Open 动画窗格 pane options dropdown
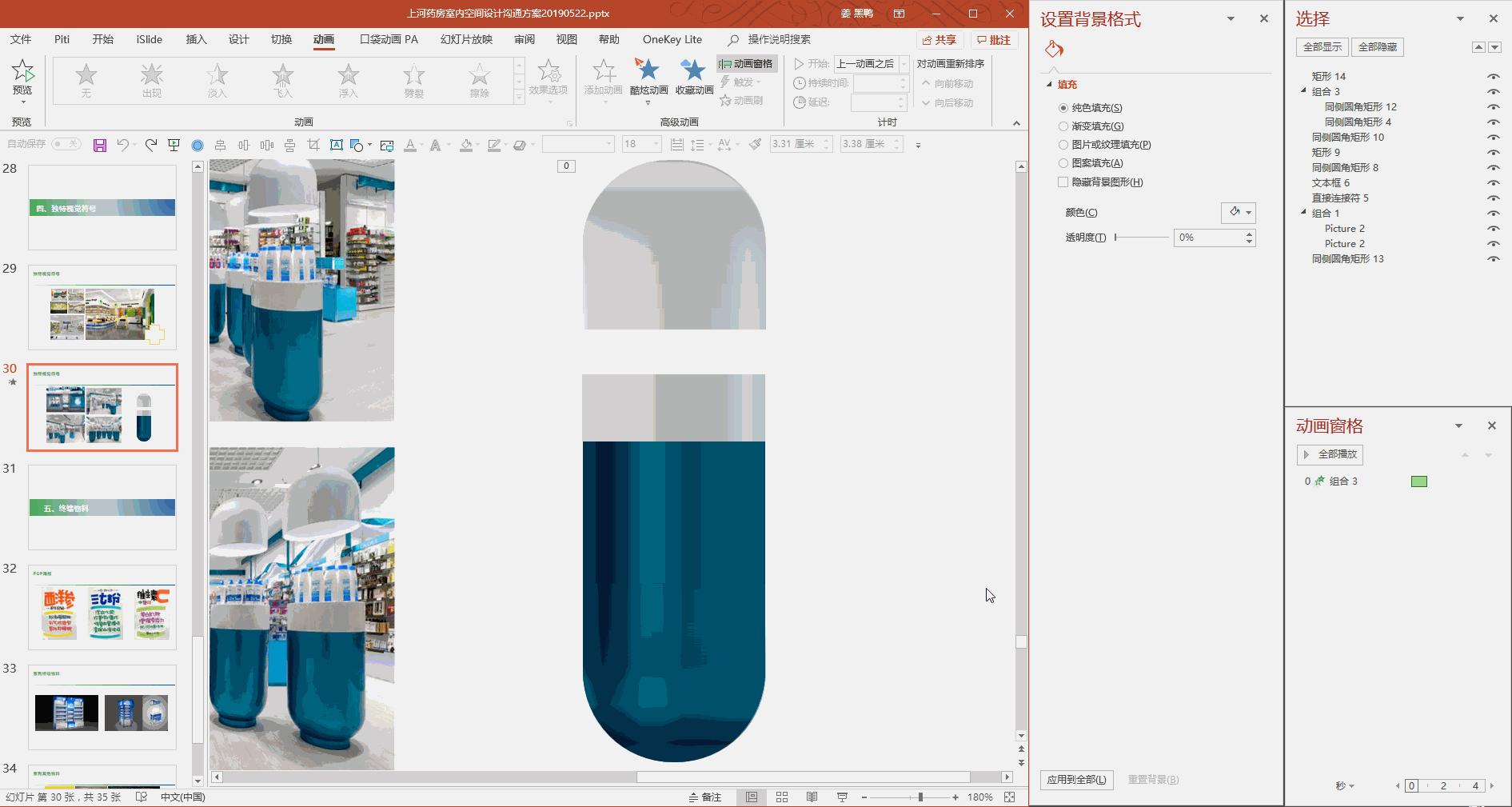The image size is (1512, 807). 1458,426
